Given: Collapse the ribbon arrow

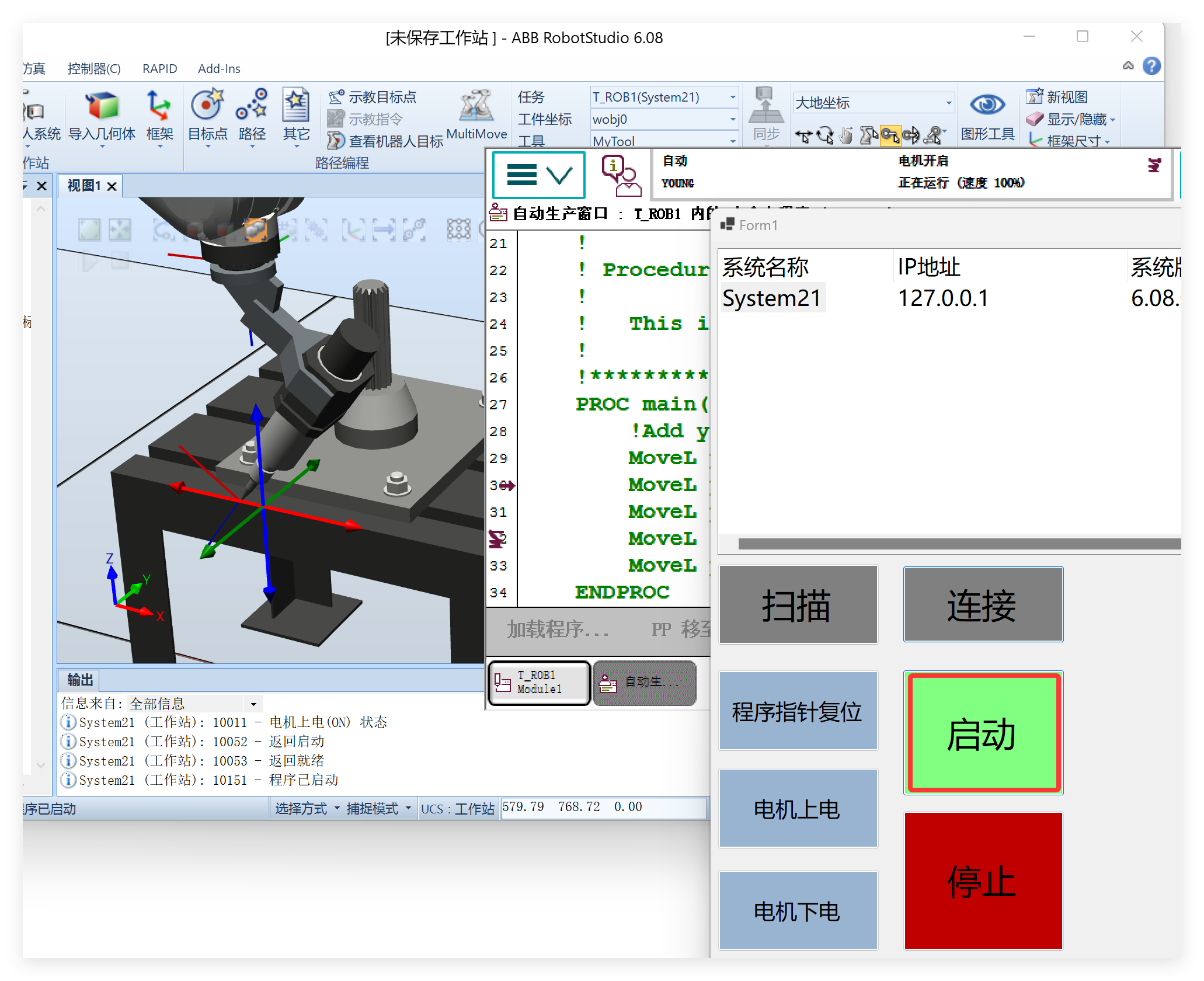Looking at the screenshot, I should (x=1128, y=65).
